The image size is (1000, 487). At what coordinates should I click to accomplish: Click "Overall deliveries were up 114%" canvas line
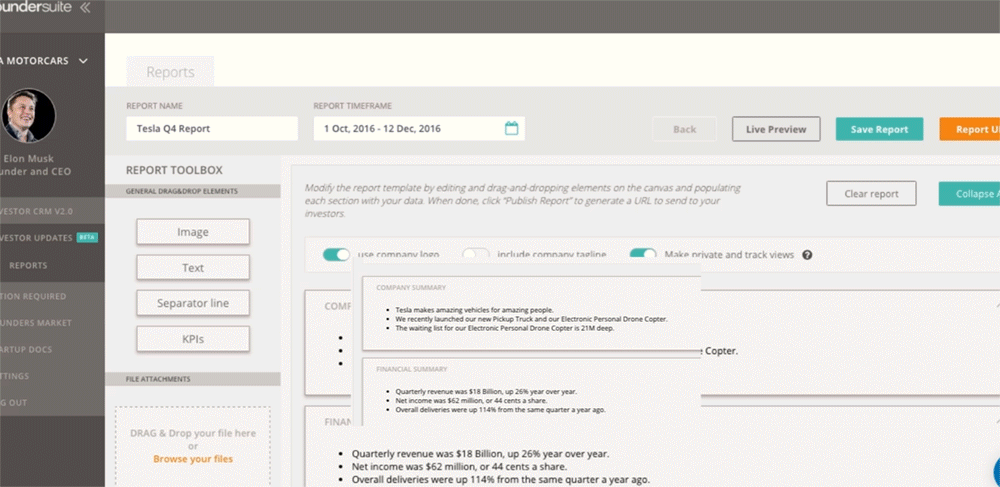pyautogui.click(x=501, y=479)
